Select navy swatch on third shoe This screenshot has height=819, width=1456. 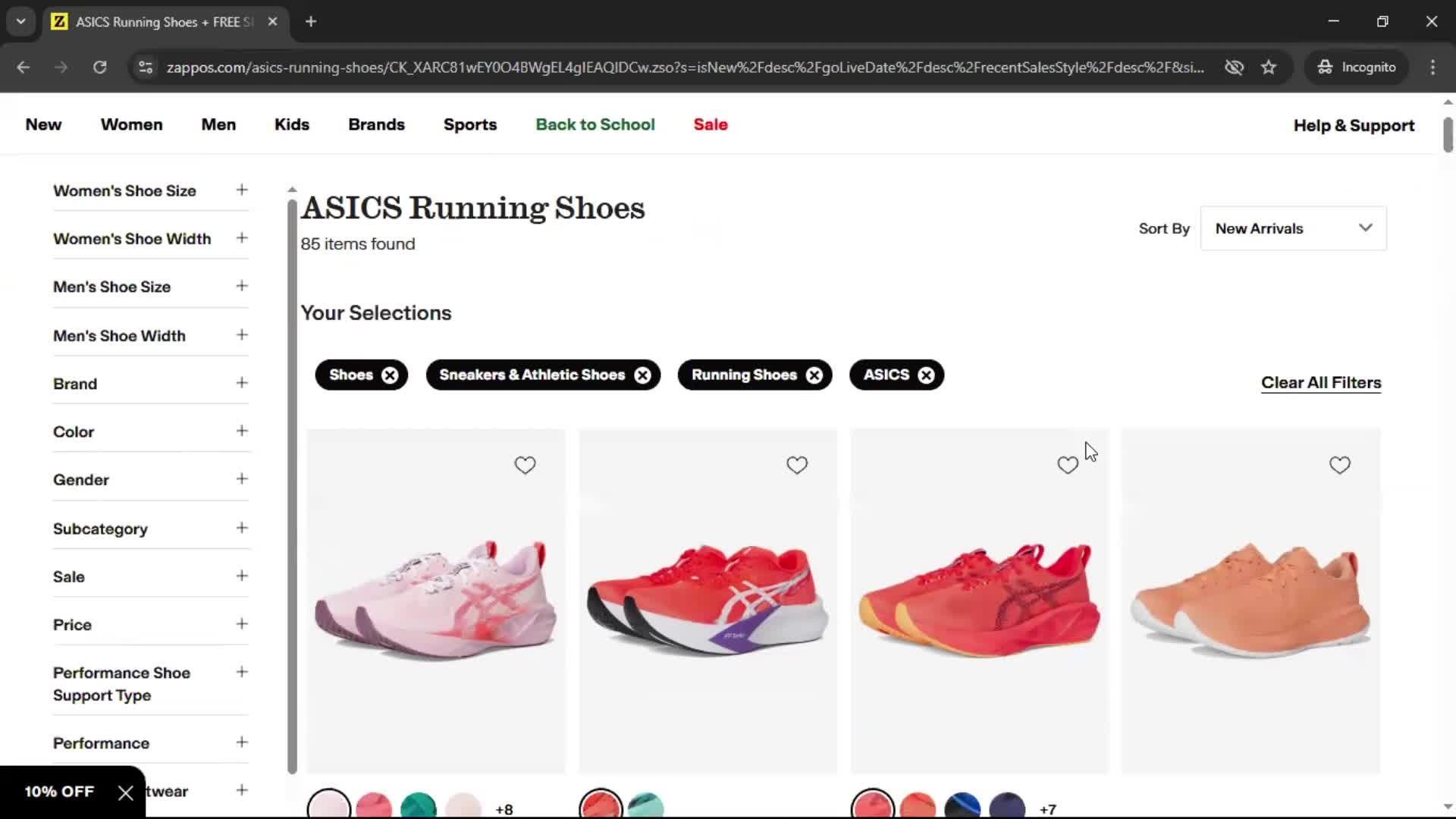(x=1007, y=807)
